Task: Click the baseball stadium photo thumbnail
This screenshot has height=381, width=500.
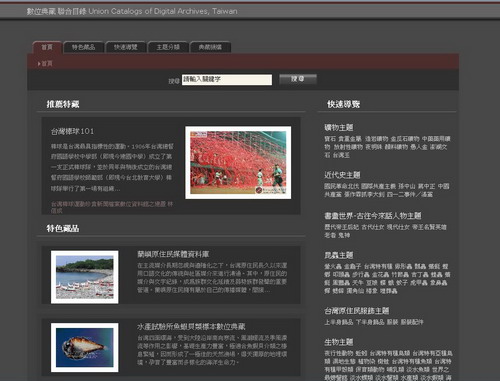Action: [x=238, y=163]
